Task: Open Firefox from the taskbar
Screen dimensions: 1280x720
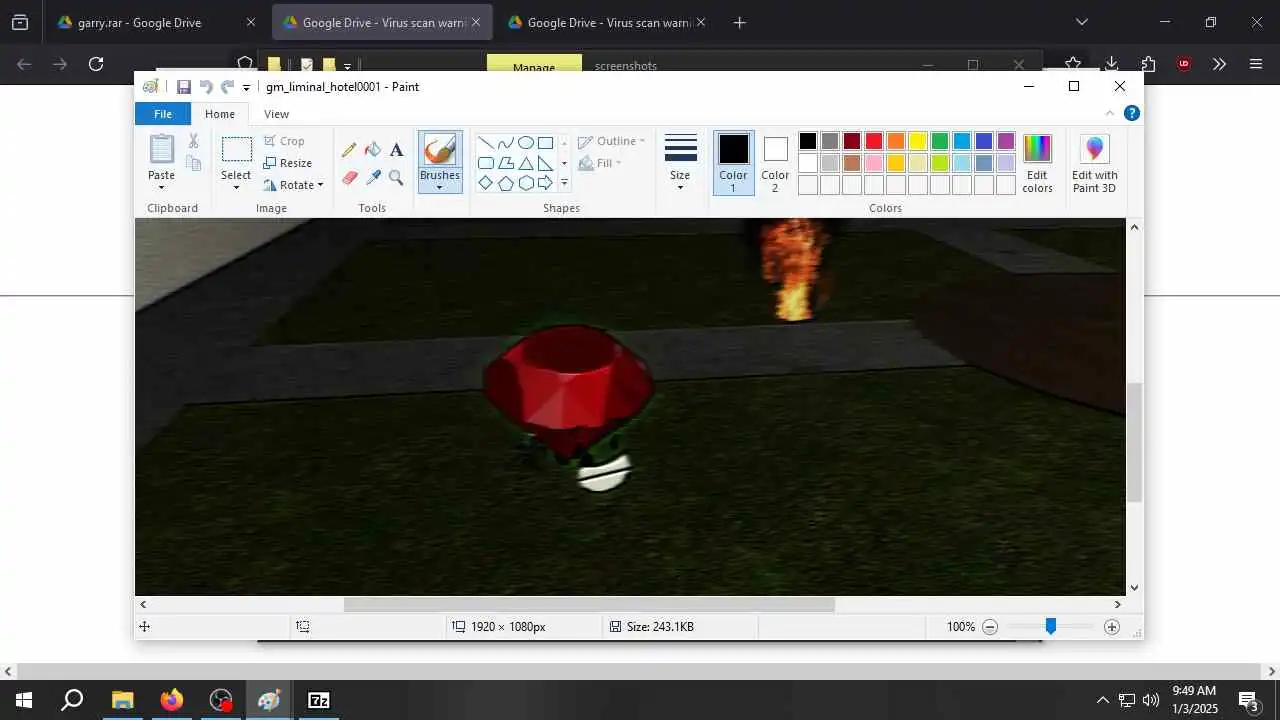Action: (172, 700)
